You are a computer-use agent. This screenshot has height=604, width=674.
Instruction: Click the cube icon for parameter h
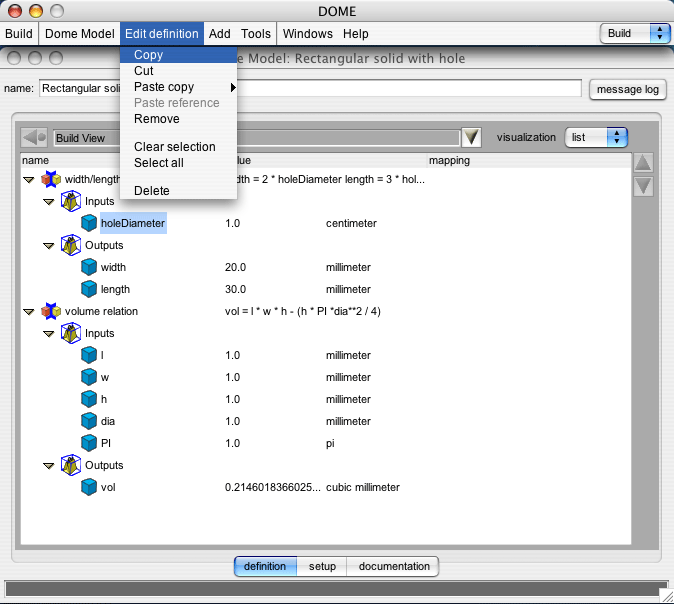tap(89, 399)
